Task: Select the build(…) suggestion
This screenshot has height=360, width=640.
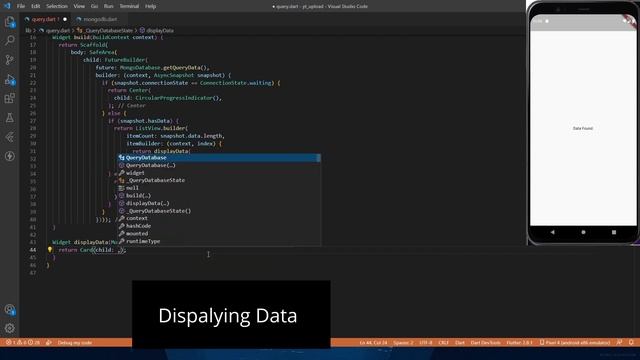Action: (218, 196)
